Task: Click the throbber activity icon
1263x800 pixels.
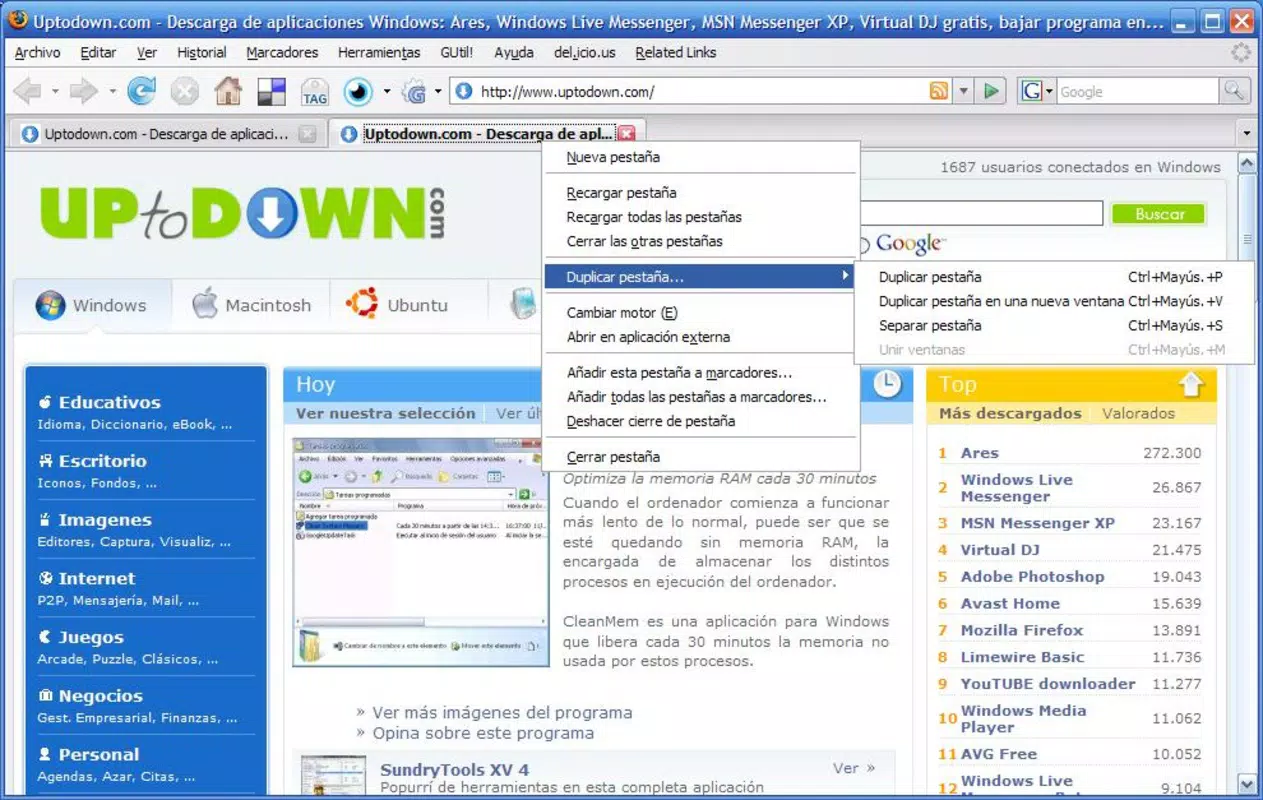Action: click(1241, 52)
